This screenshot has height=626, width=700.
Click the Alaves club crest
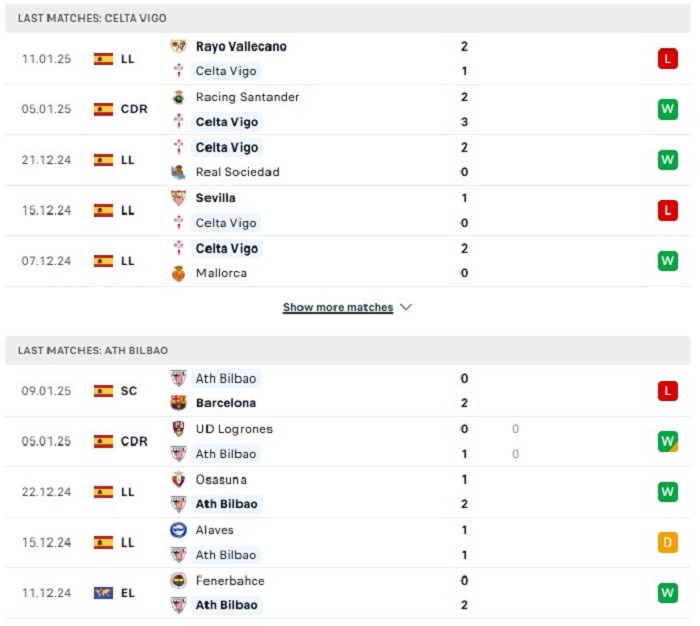(x=179, y=530)
